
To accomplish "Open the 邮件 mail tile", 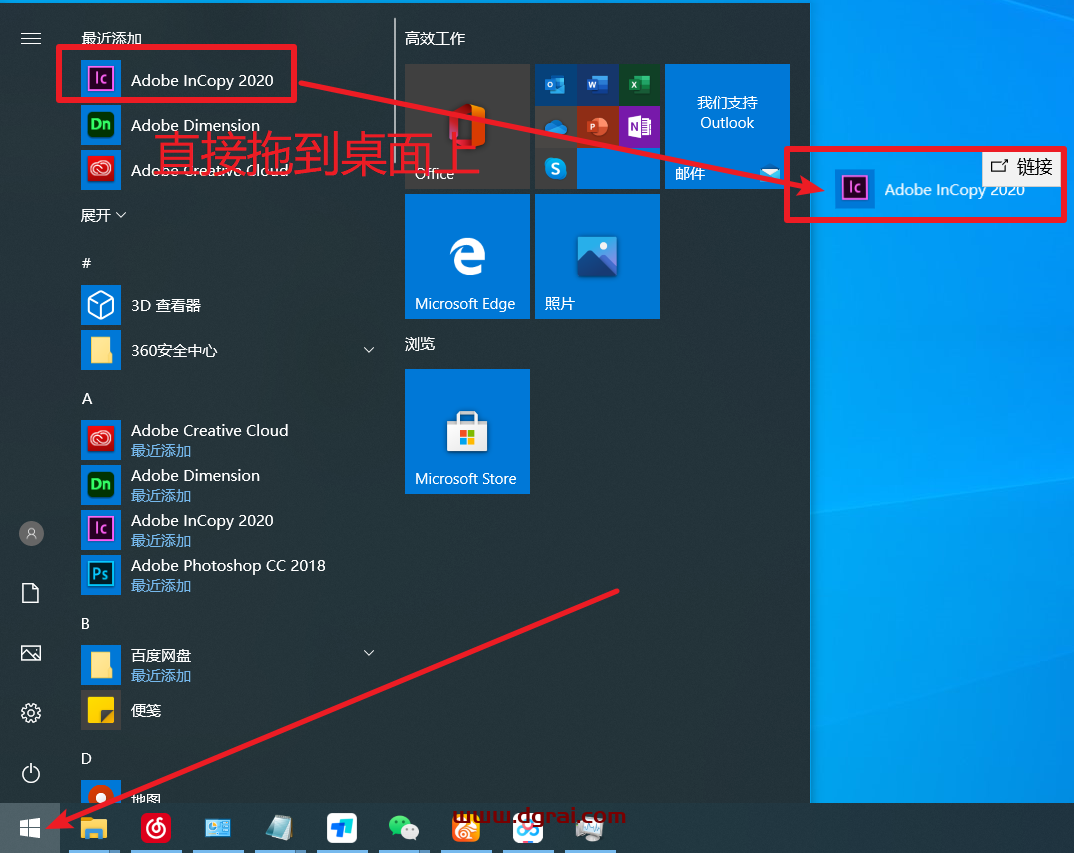I will (x=727, y=126).
